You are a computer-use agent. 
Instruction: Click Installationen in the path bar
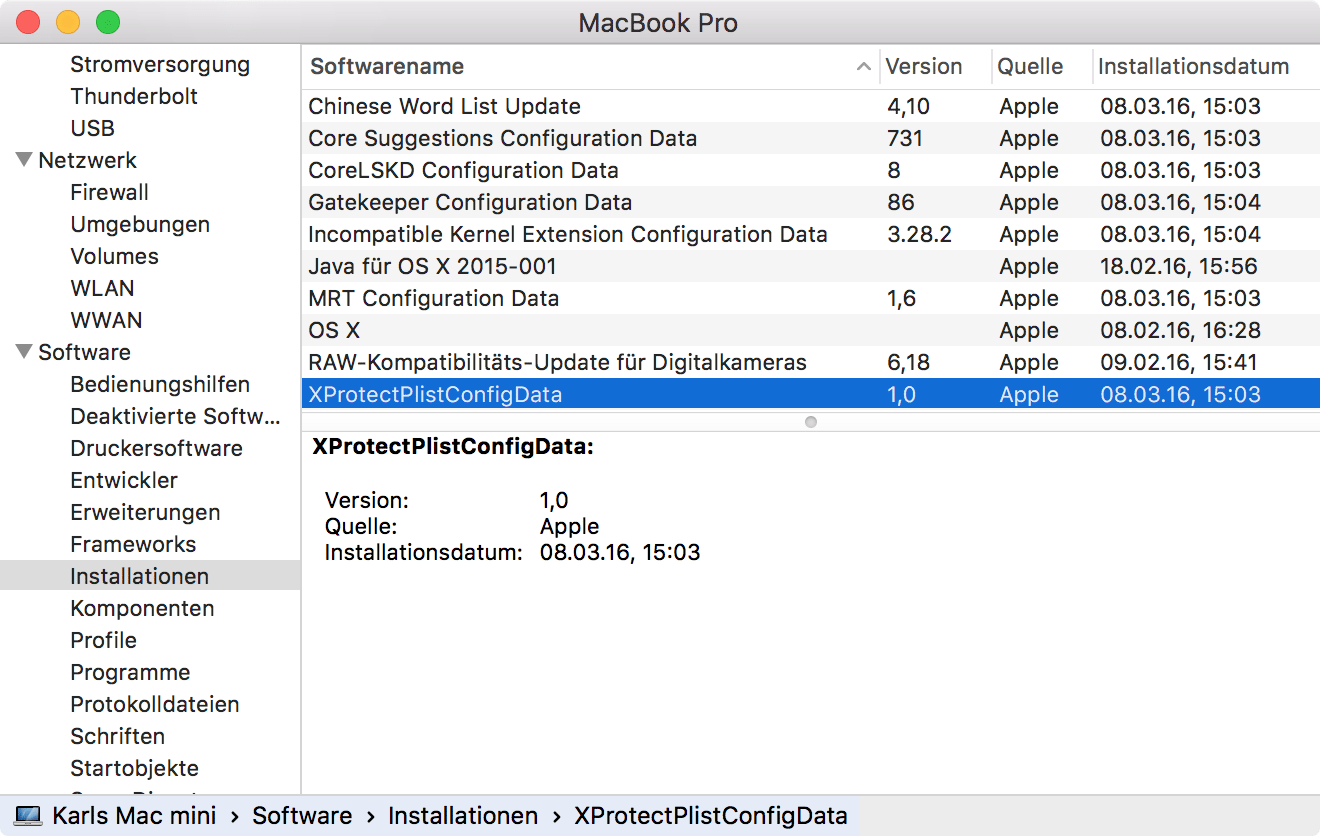click(463, 816)
